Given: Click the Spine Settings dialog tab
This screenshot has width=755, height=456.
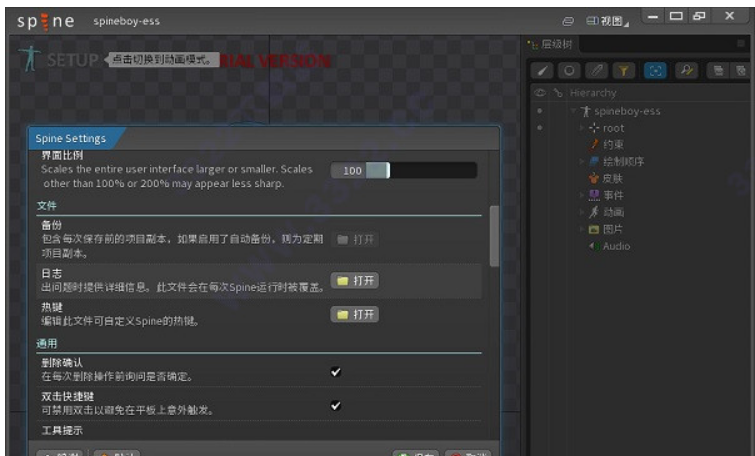Looking at the screenshot, I should 71,138.
